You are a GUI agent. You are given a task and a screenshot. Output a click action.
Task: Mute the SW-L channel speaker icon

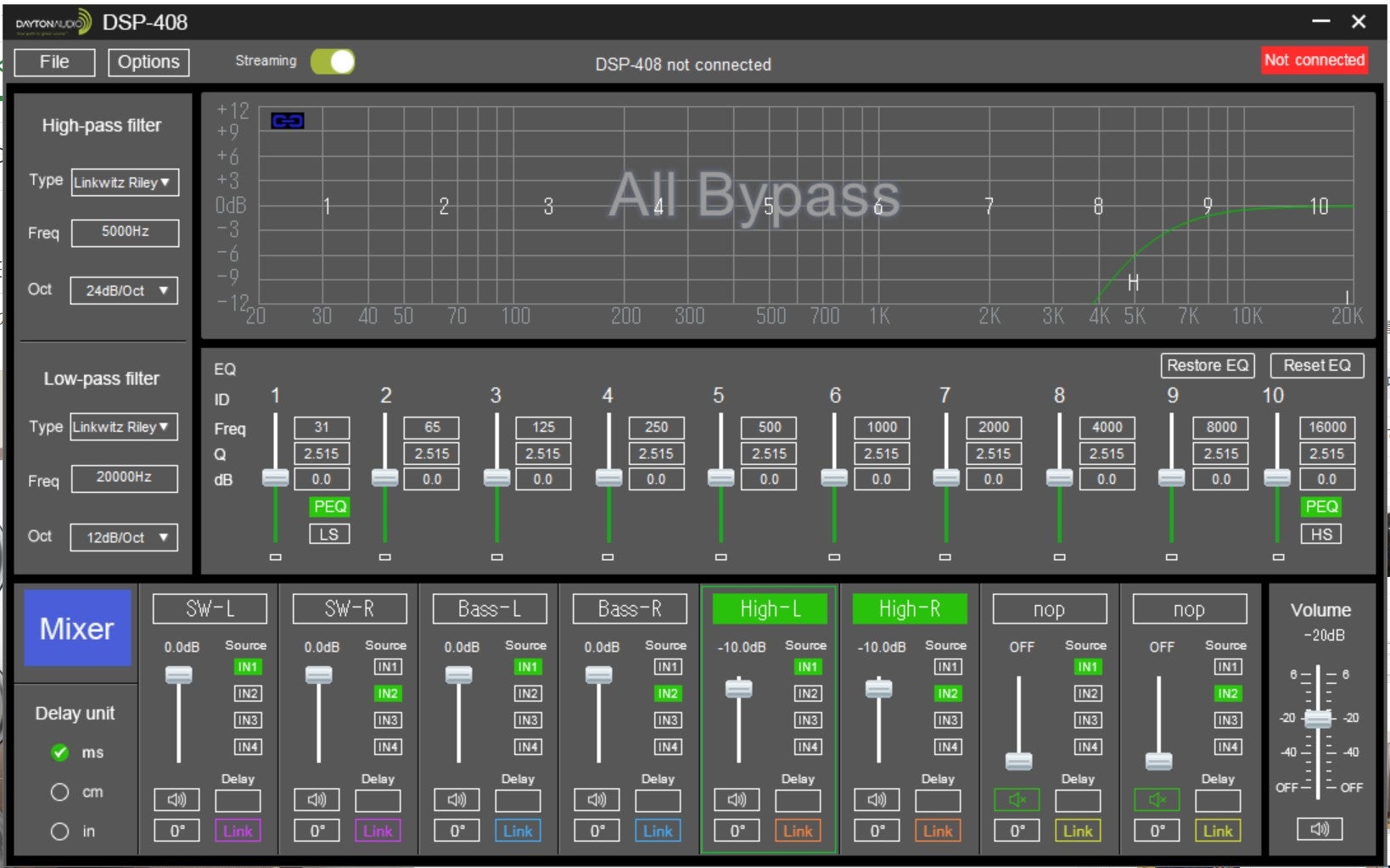[177, 799]
